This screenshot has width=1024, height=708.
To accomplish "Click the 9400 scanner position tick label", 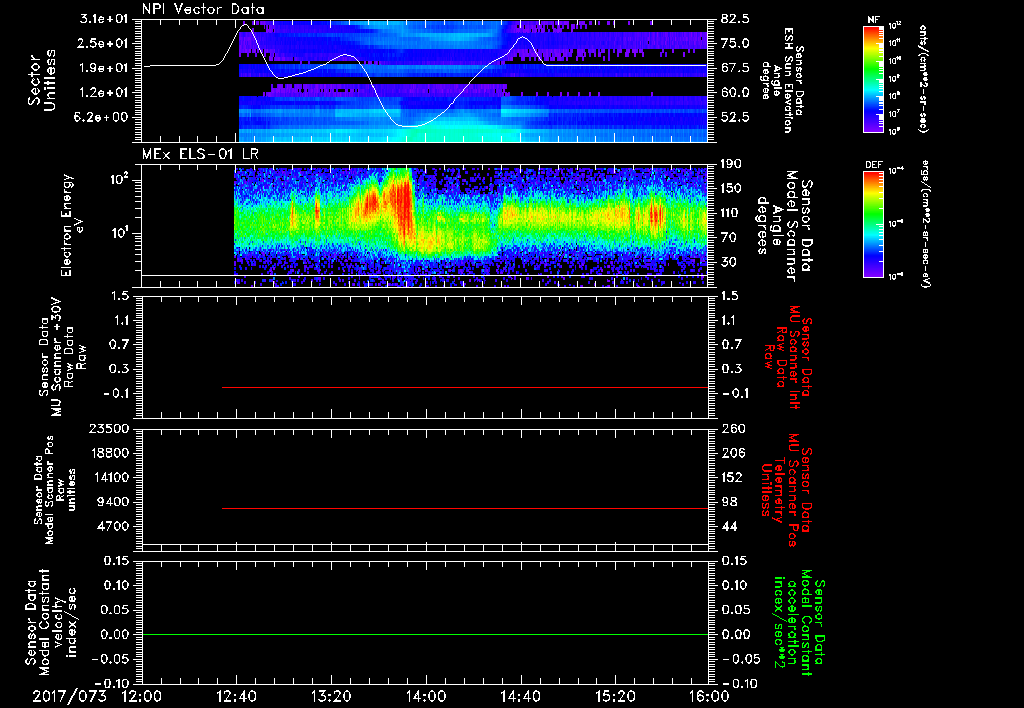I will (x=114, y=502).
